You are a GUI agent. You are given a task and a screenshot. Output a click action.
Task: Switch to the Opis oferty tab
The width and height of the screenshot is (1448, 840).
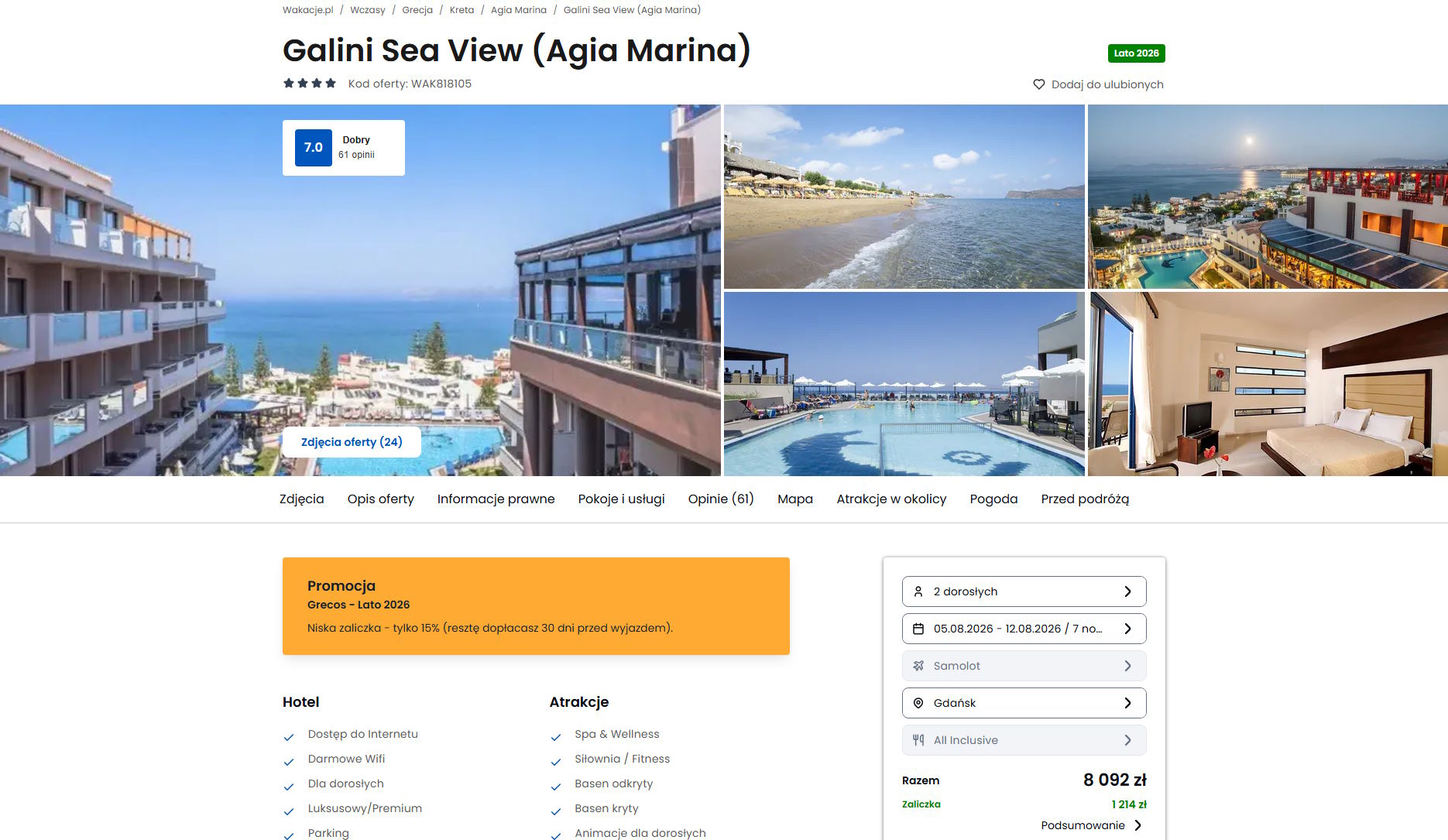(x=381, y=499)
